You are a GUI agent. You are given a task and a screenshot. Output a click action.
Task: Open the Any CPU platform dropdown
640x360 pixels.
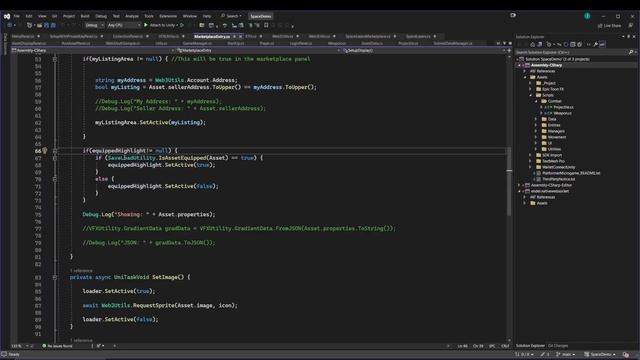click(x=124, y=25)
